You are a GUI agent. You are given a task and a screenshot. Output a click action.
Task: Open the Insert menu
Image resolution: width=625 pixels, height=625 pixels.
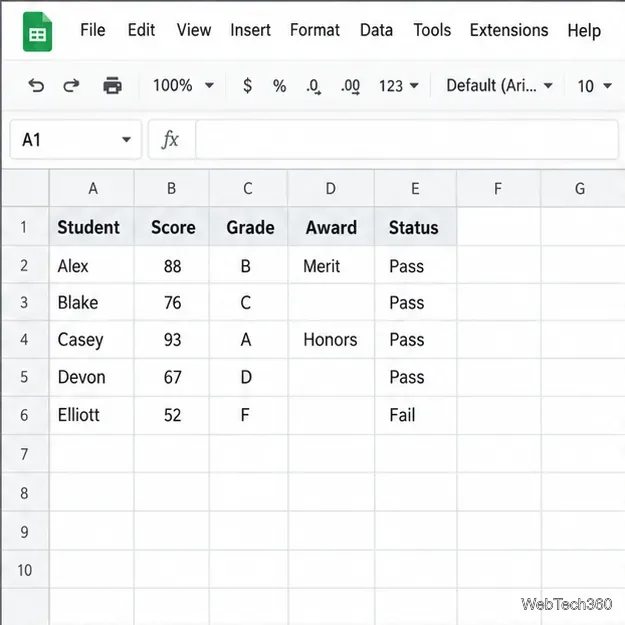click(250, 30)
